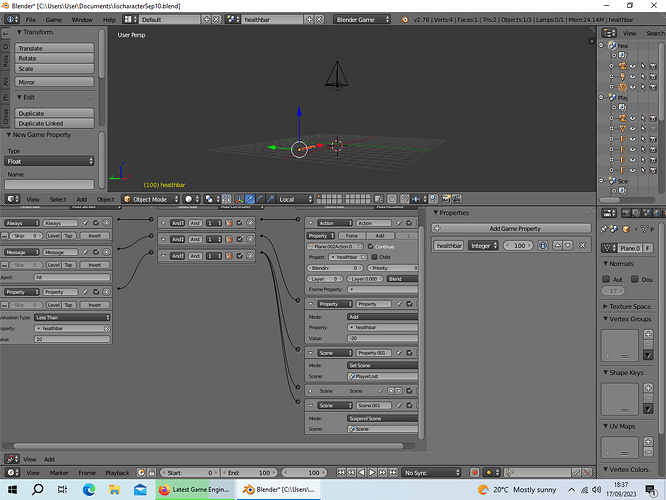
Task: Click the Translate button
Action: tap(54, 48)
